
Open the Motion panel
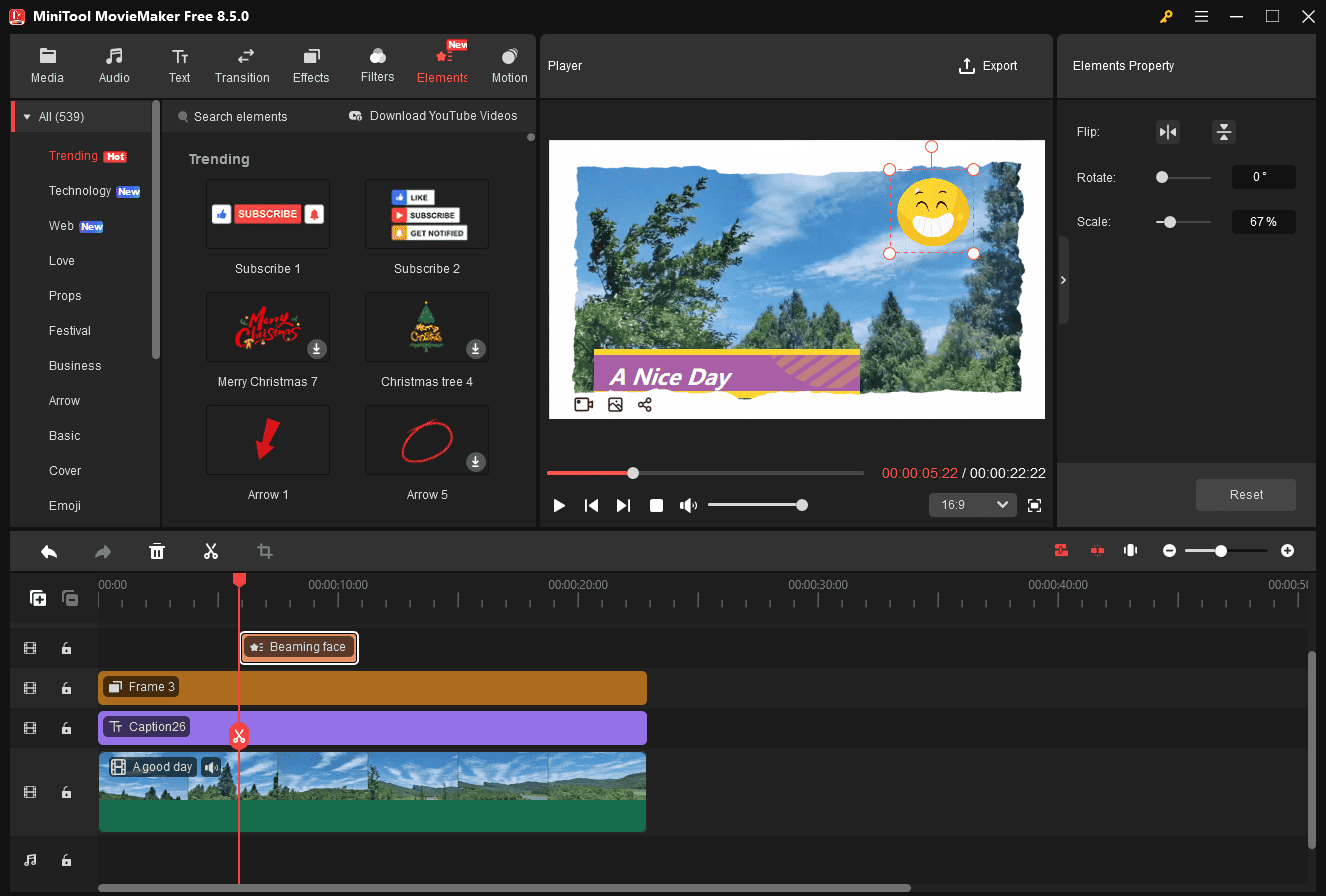[x=509, y=65]
